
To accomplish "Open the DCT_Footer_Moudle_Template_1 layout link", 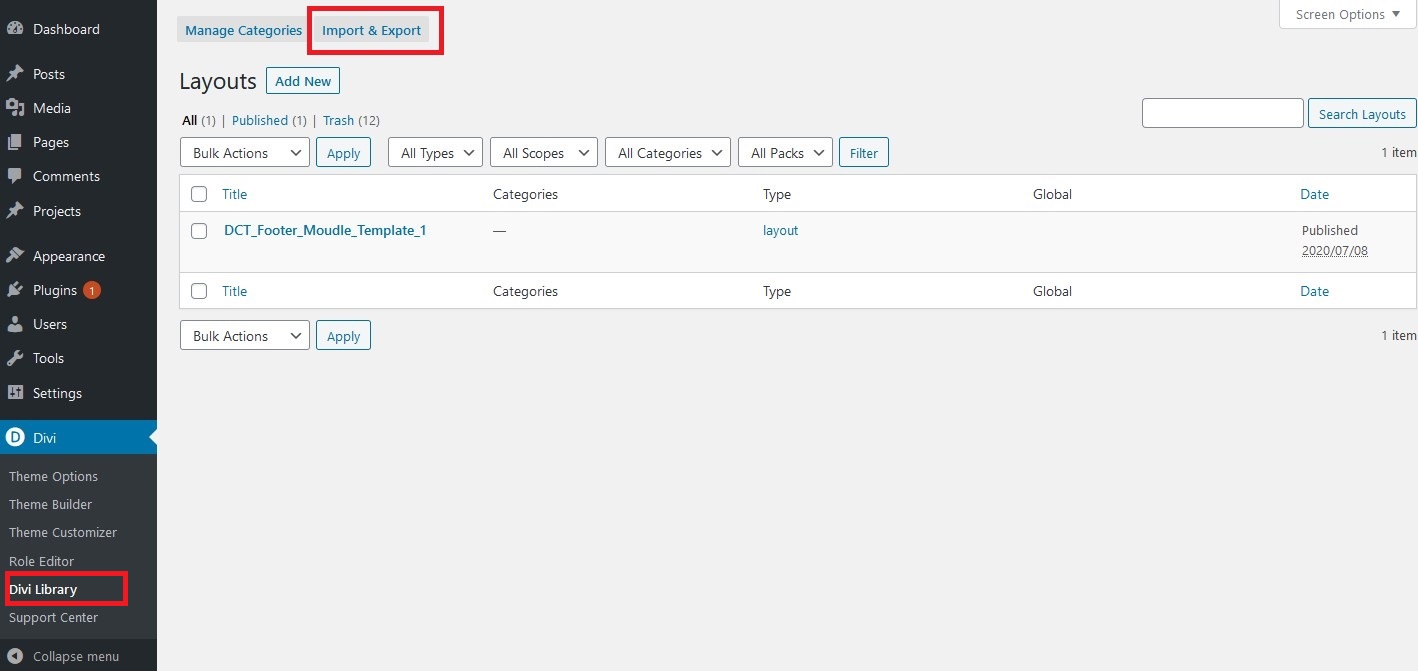I will pyautogui.click(x=325, y=230).
